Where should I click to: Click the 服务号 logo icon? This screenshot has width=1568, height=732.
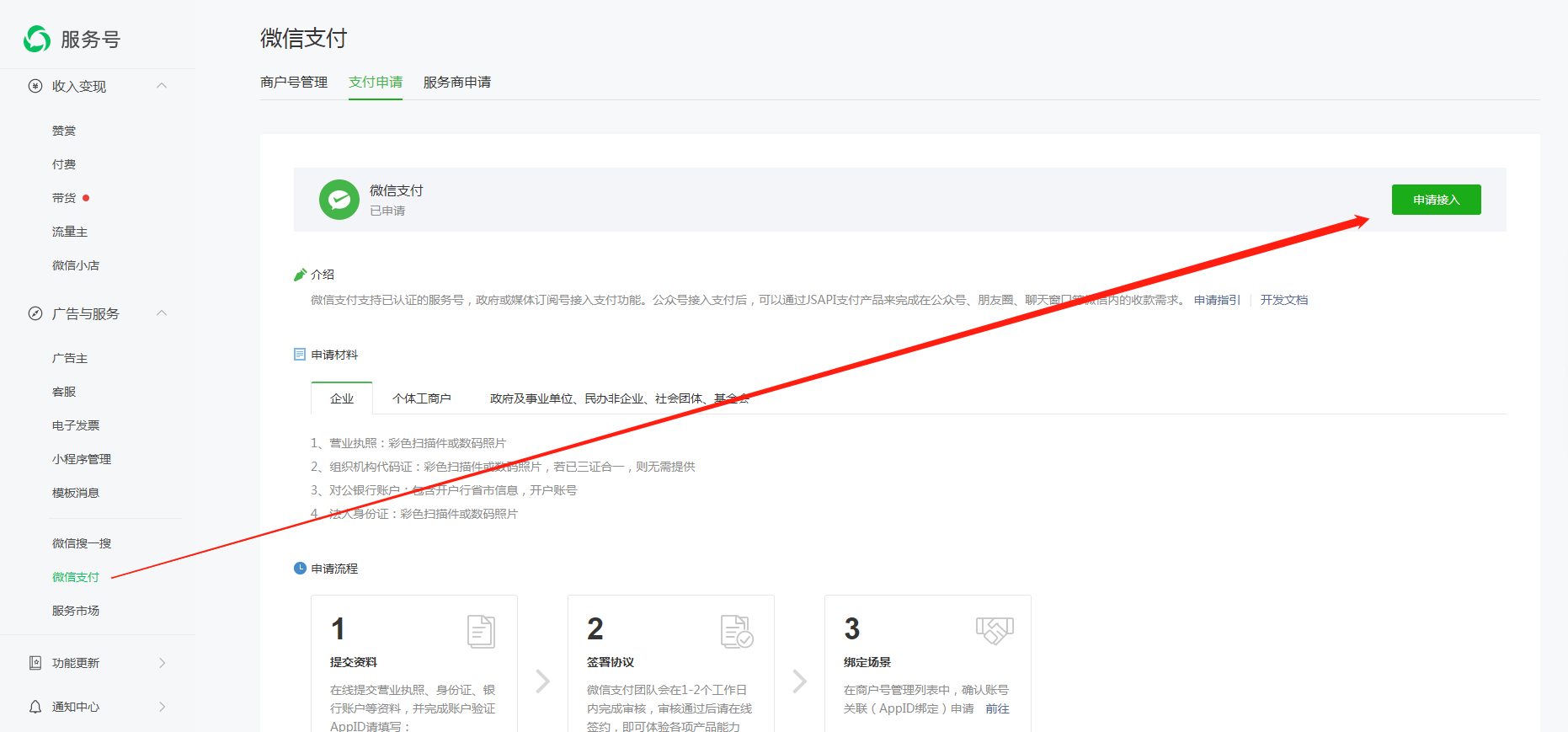coord(37,39)
